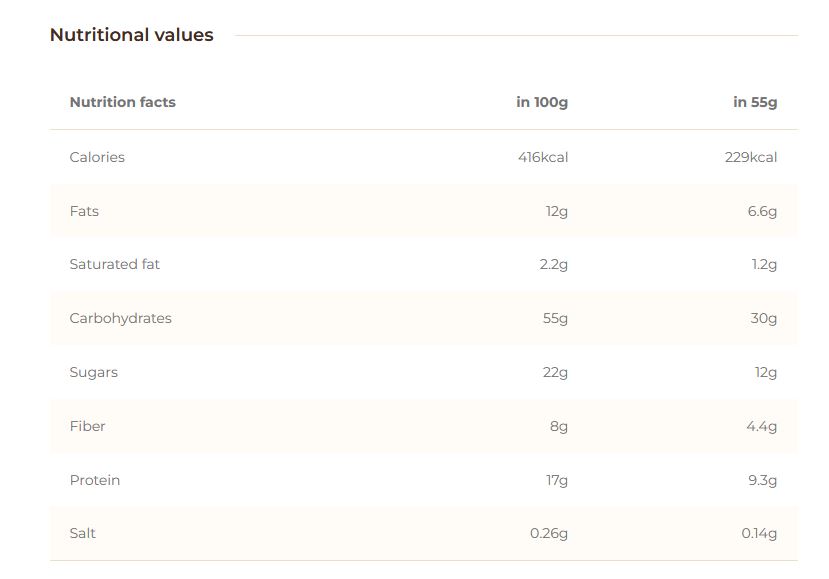Click the 22g sugars value
This screenshot has height=579, width=829.
[x=555, y=372]
